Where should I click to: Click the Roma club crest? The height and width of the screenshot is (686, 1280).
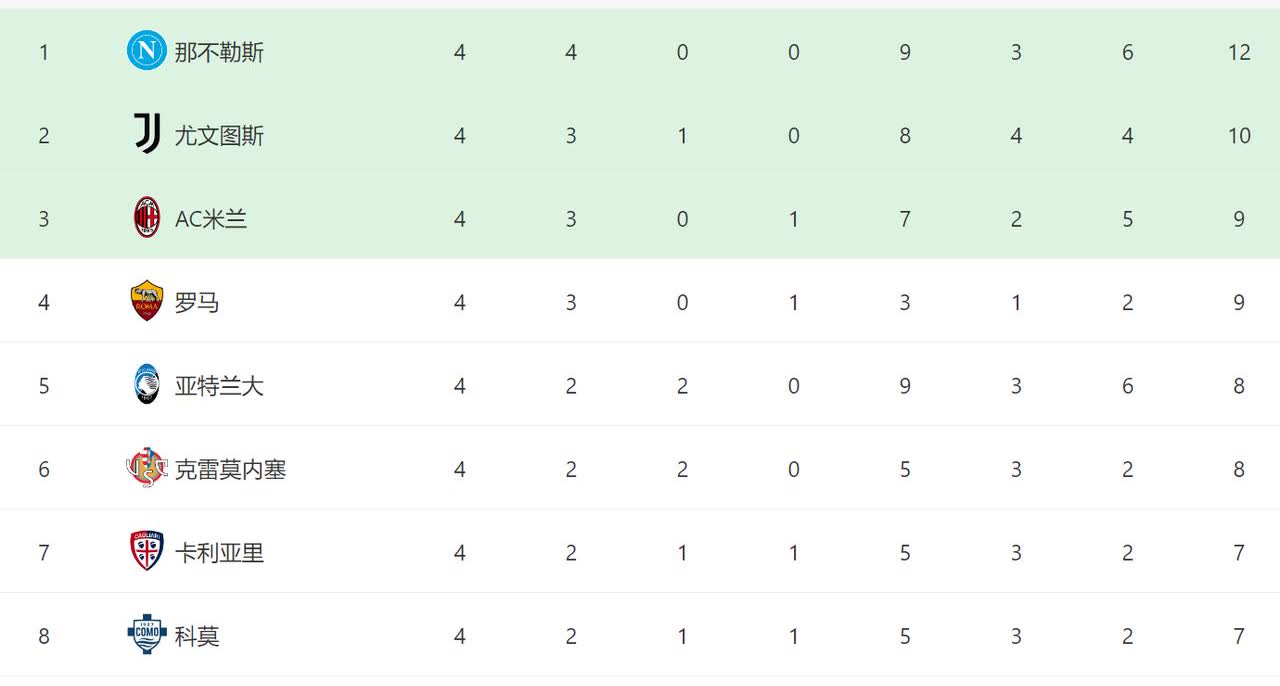[147, 301]
